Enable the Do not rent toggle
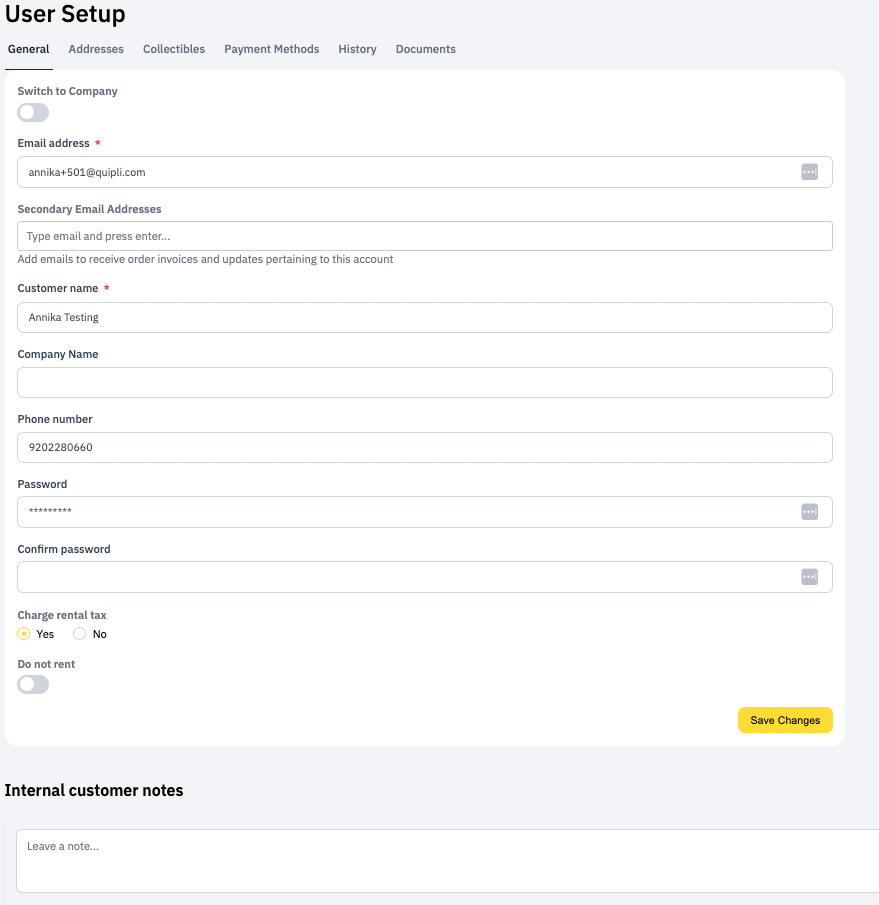The image size is (879, 905). [32, 684]
